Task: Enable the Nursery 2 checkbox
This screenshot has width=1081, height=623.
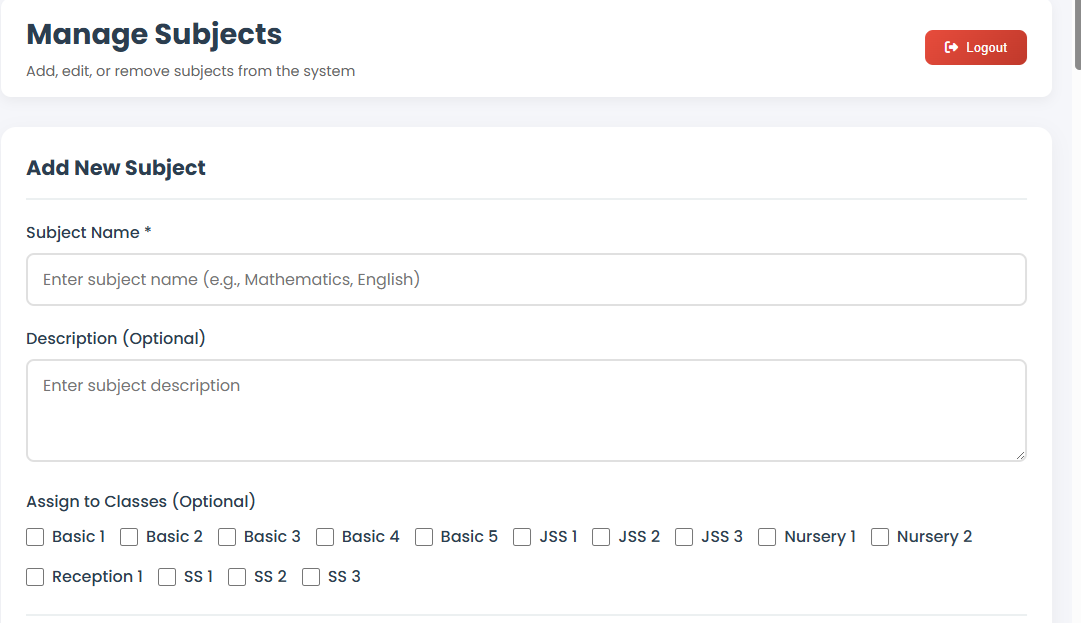Action: click(x=880, y=537)
